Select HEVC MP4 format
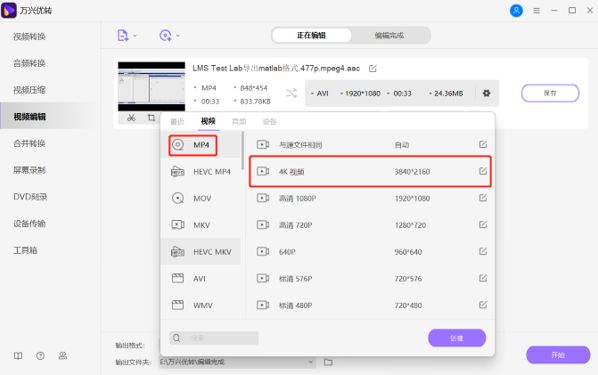 [201, 172]
